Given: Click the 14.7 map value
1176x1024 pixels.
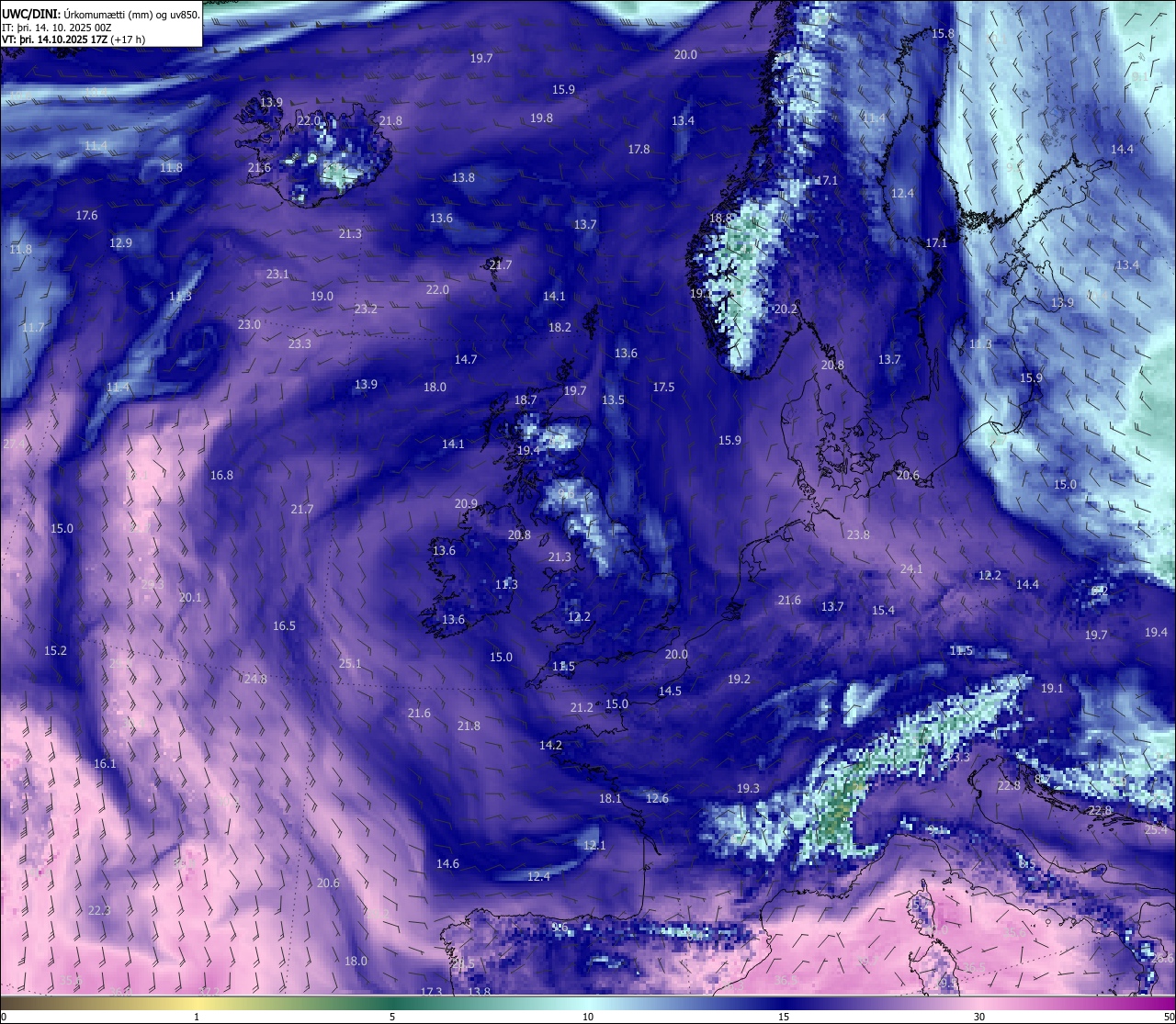Looking at the screenshot, I should click(x=466, y=360).
